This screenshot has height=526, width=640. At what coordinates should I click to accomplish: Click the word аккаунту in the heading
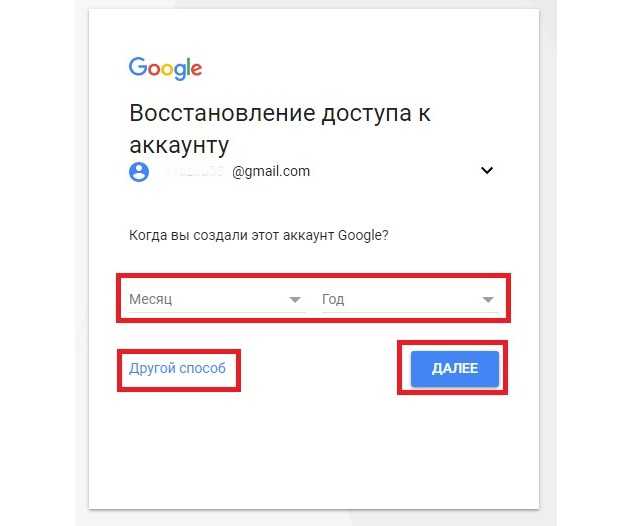click(179, 145)
